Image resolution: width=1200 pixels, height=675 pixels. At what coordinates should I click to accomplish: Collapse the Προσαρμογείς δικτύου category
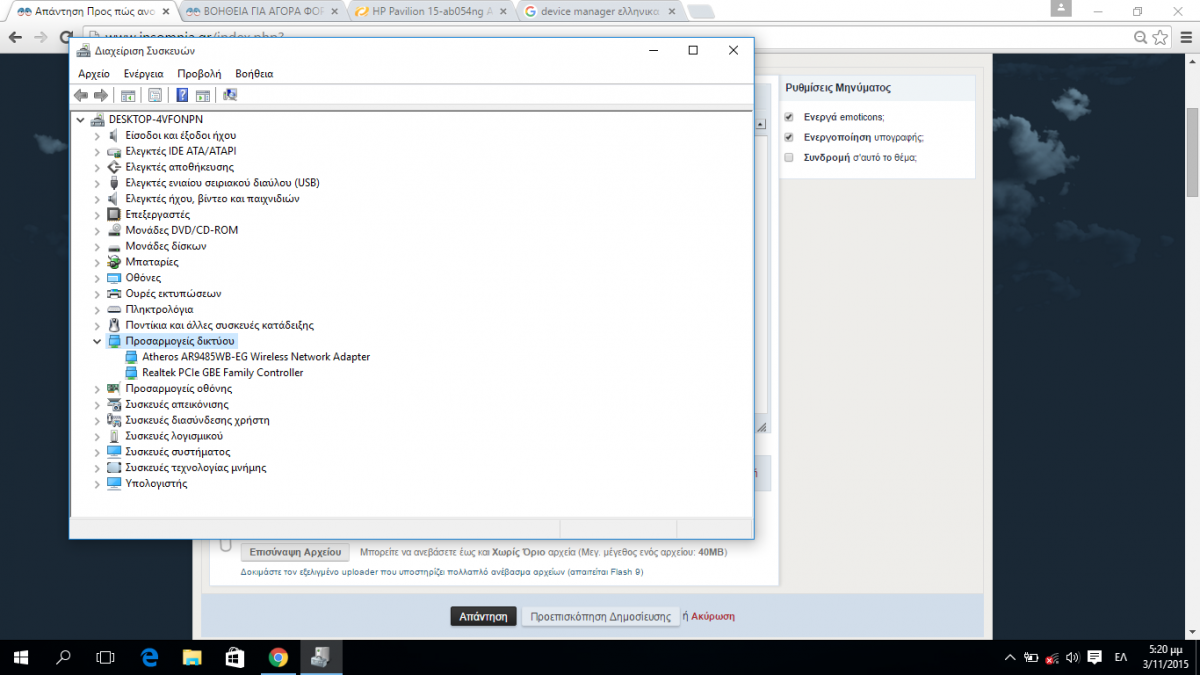point(97,341)
